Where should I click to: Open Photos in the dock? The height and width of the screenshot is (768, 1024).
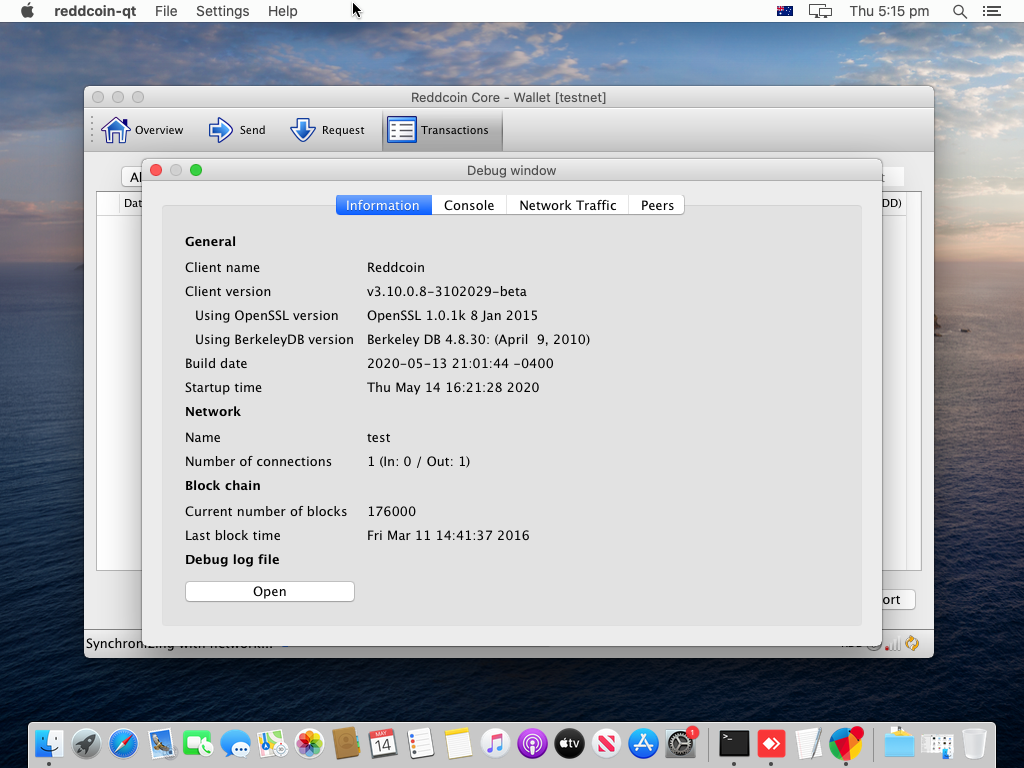310,744
